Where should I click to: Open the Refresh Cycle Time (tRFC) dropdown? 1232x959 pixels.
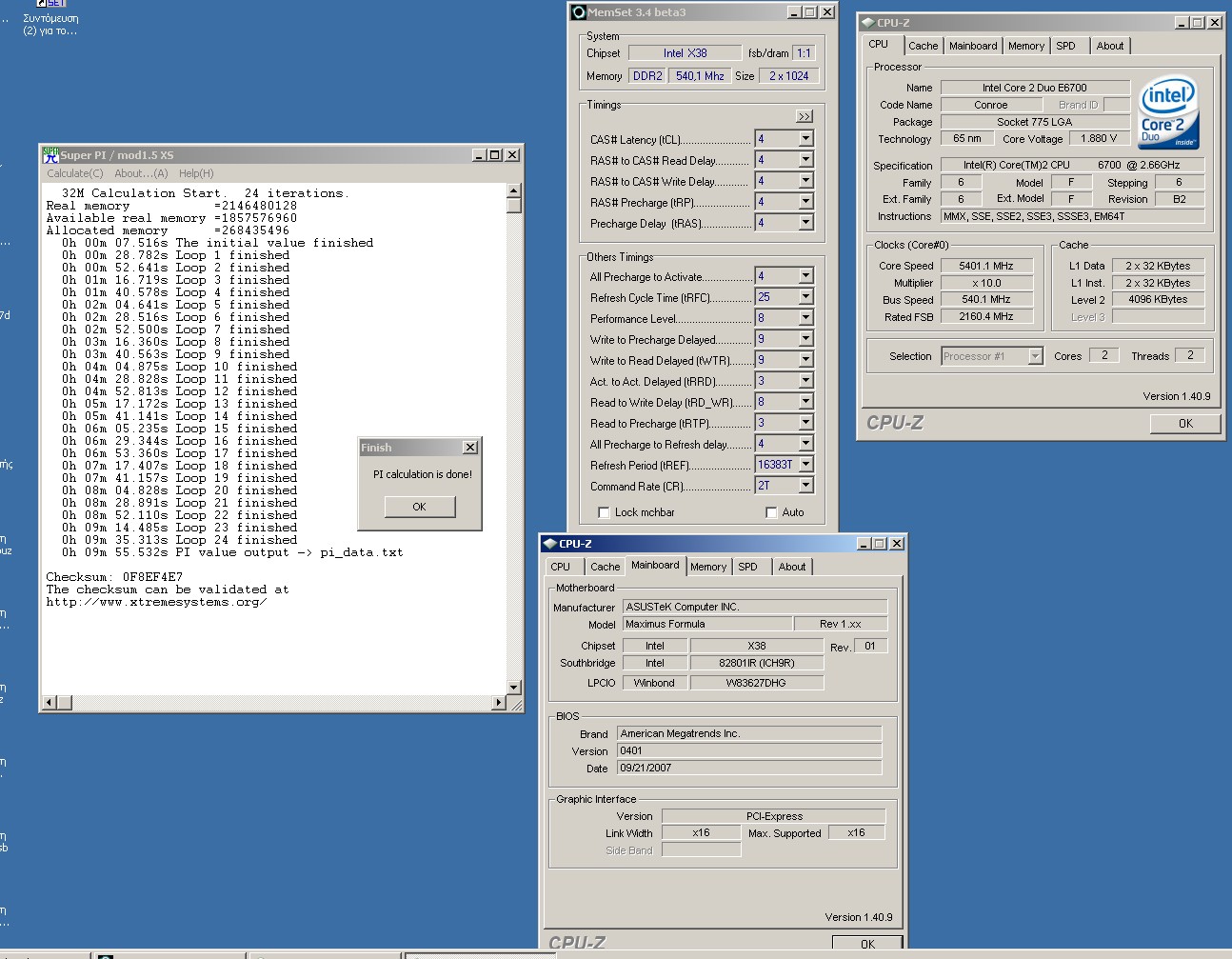coord(805,297)
